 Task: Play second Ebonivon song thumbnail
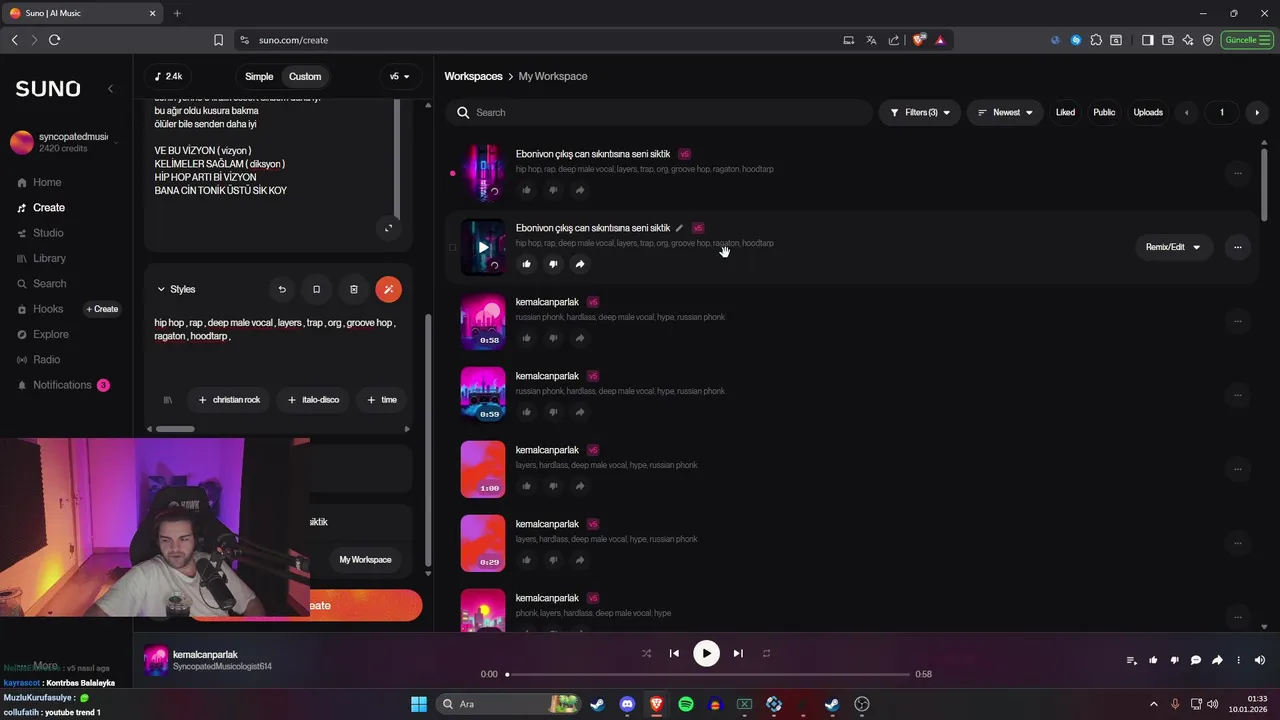(483, 247)
